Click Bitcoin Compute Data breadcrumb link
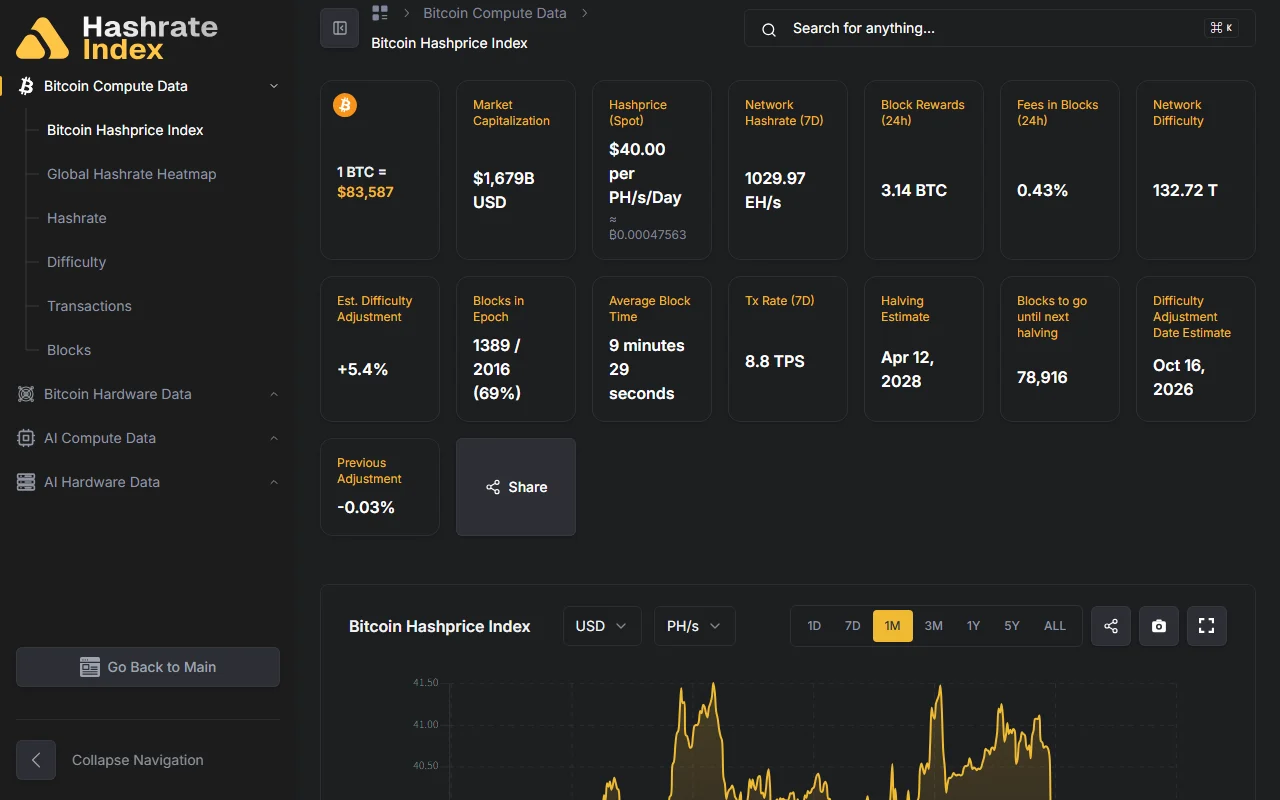1280x800 pixels. 495,13
